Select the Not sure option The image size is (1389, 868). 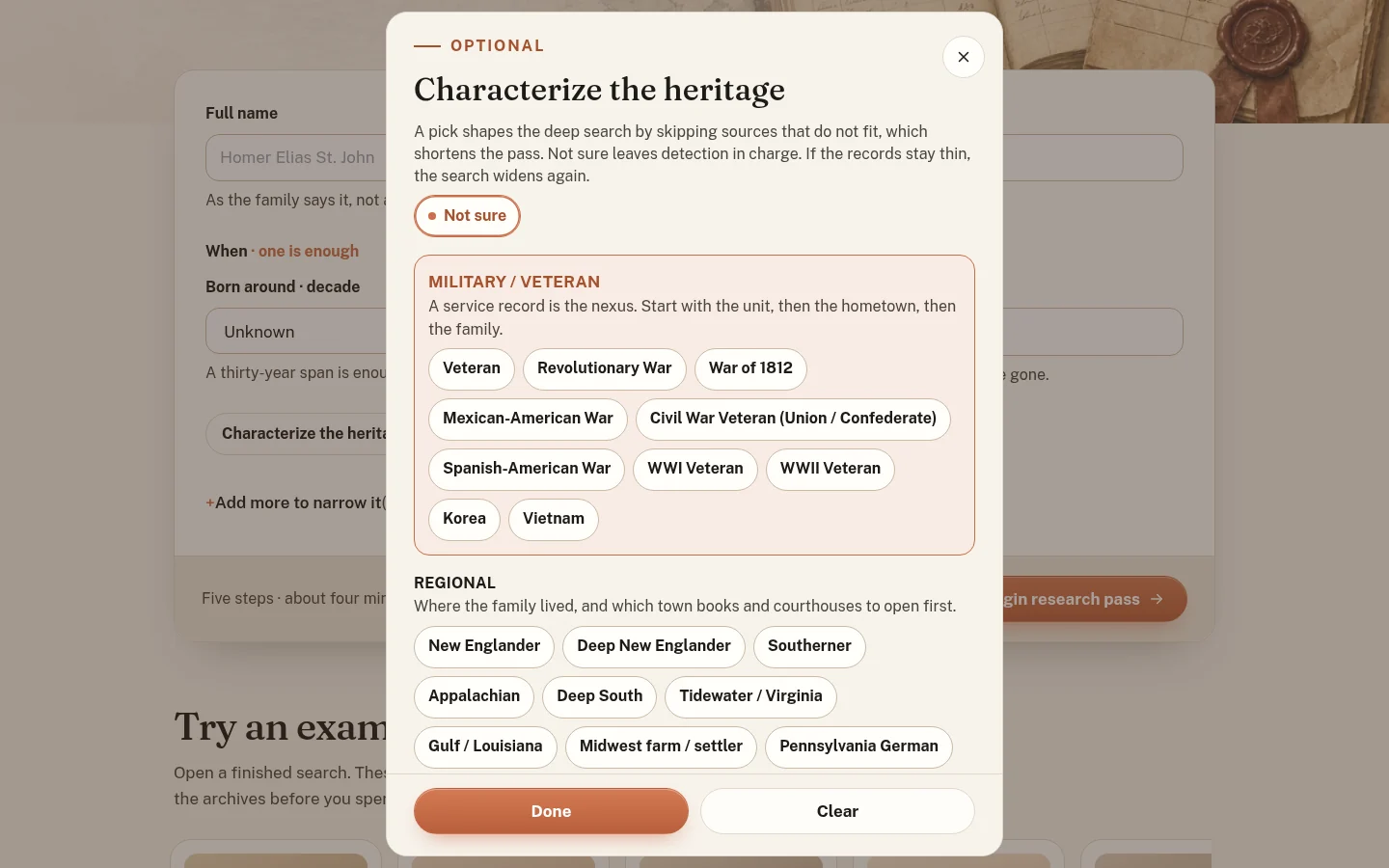(467, 216)
